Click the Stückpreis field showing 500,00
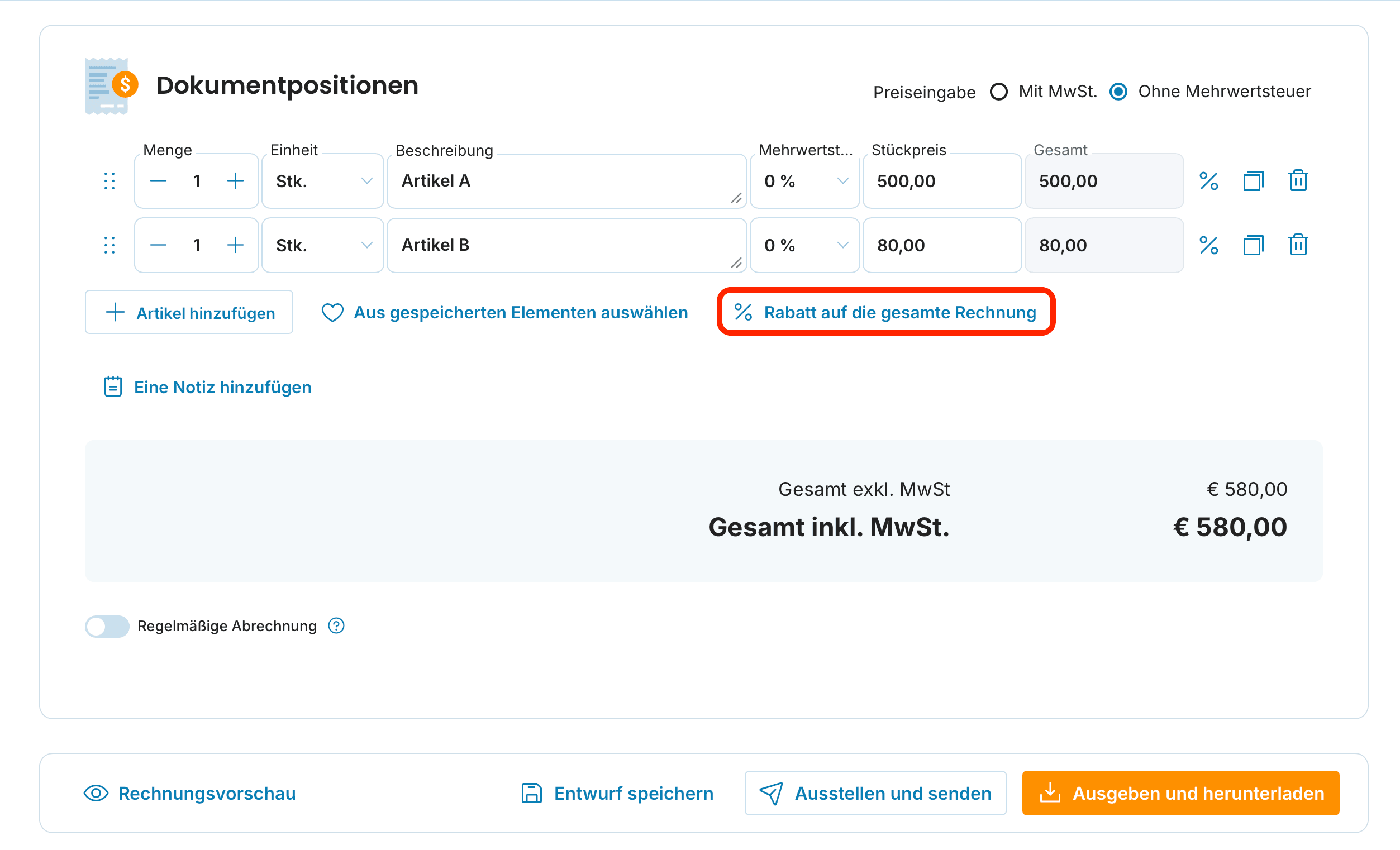1400x850 pixels. 942,182
